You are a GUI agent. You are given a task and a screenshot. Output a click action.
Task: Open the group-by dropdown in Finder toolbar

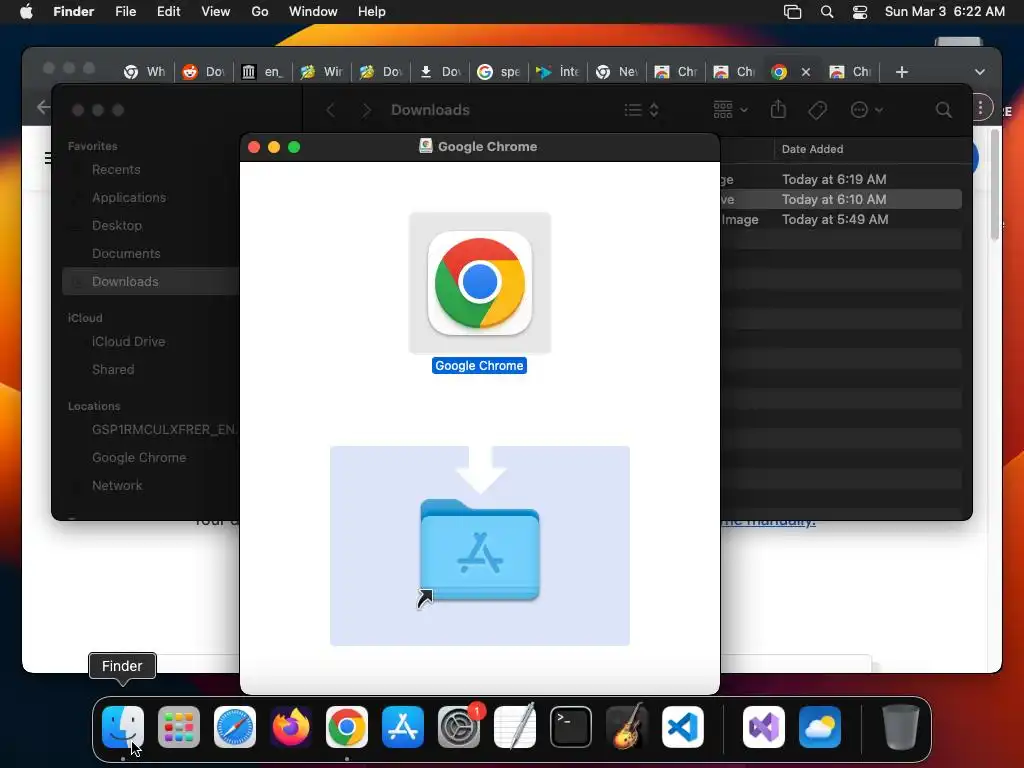point(730,110)
